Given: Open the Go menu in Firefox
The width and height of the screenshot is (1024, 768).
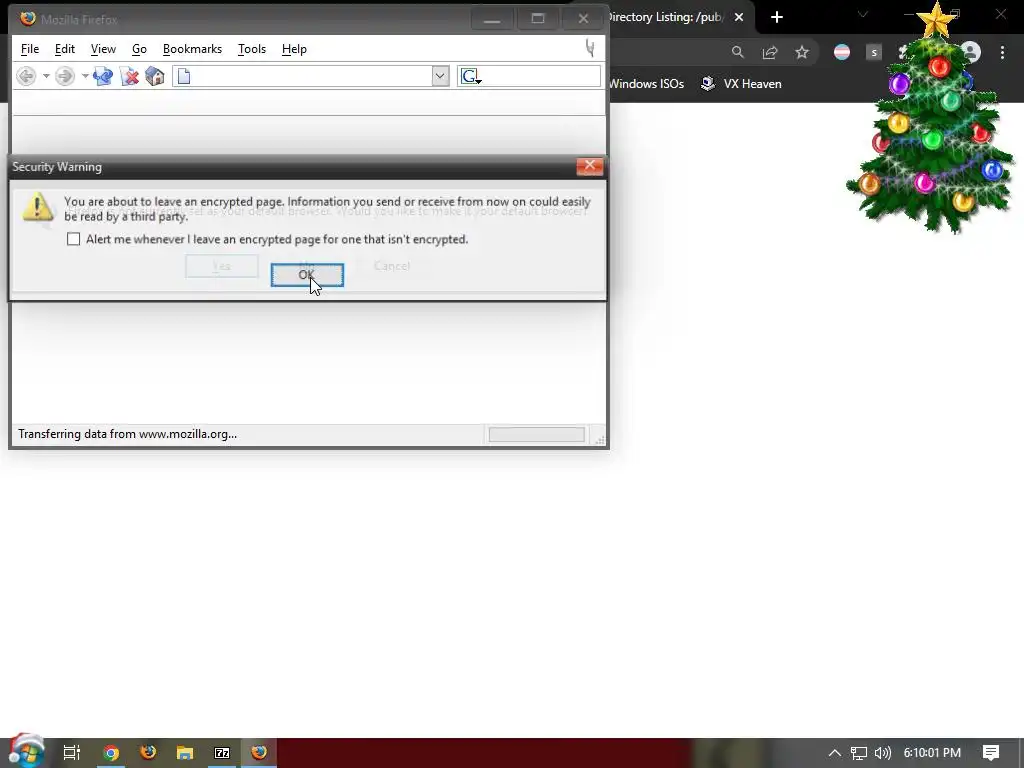Looking at the screenshot, I should pyautogui.click(x=139, y=49).
